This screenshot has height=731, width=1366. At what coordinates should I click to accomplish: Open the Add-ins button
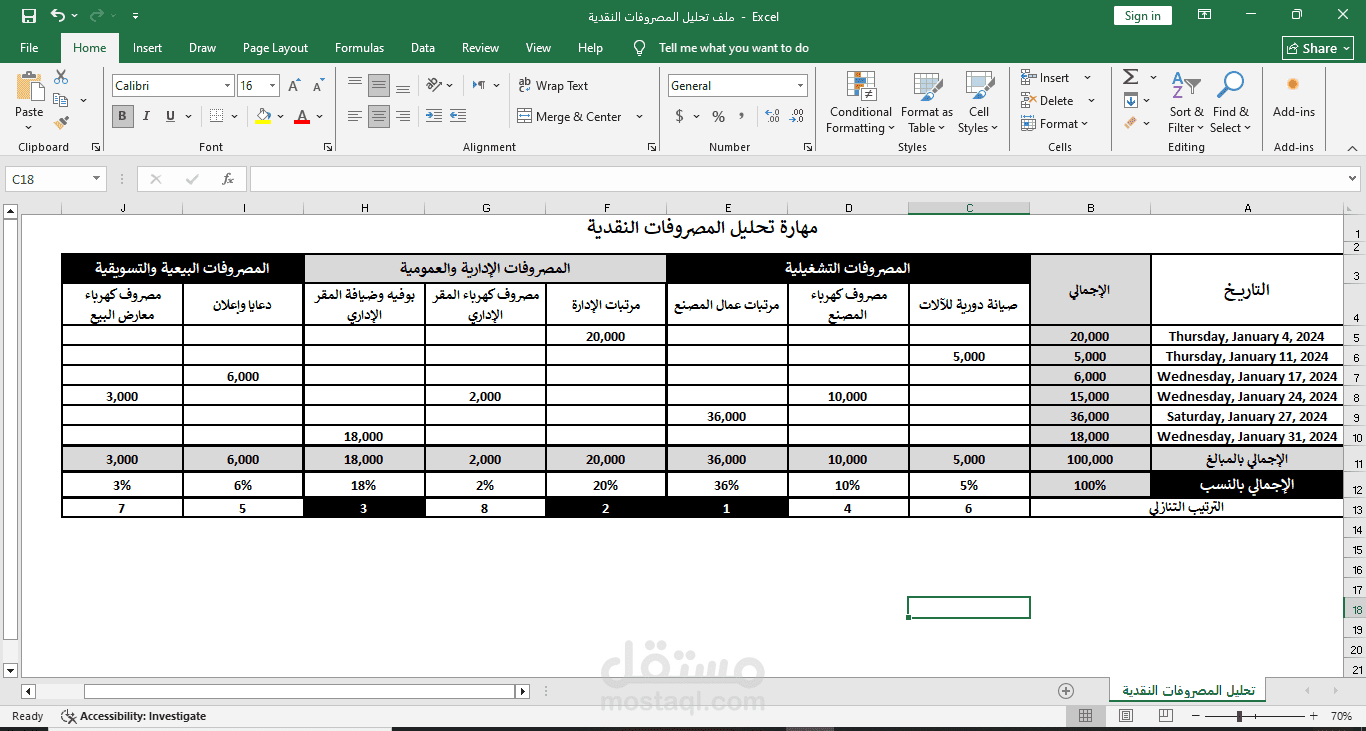[1293, 96]
